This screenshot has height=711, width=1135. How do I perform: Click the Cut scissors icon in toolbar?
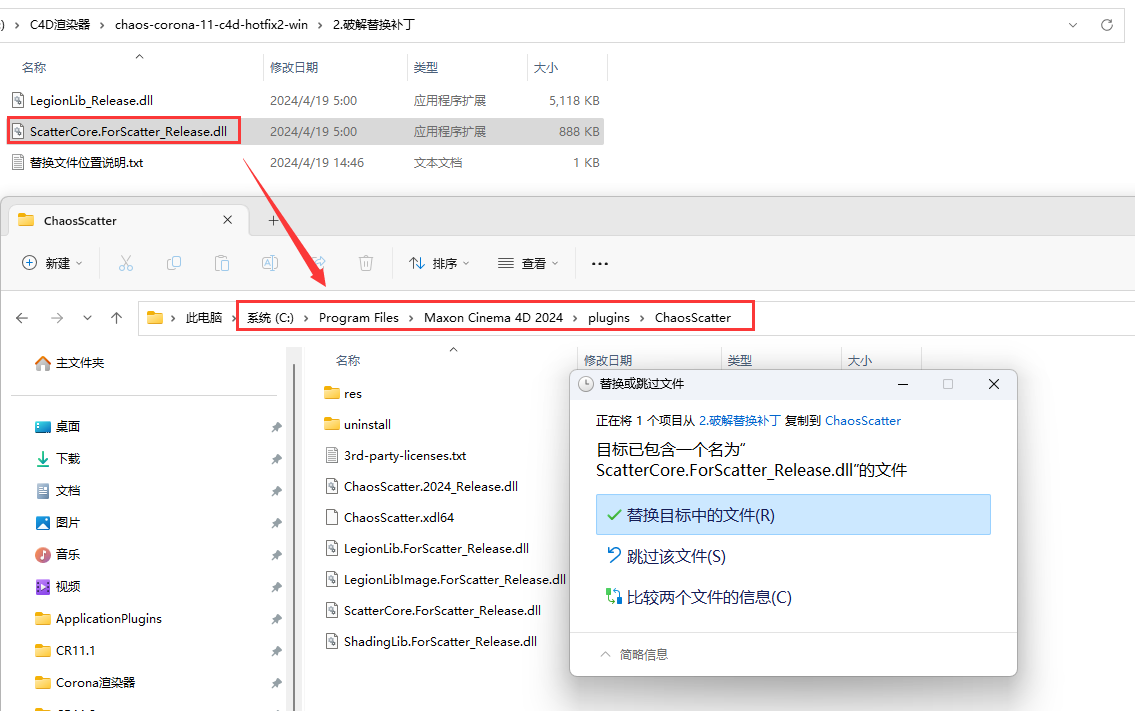[126, 263]
